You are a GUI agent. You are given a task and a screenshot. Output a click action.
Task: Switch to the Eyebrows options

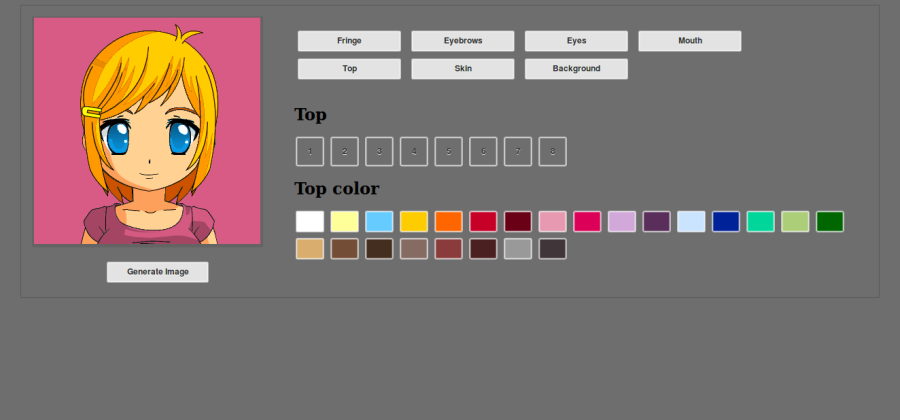(x=463, y=41)
